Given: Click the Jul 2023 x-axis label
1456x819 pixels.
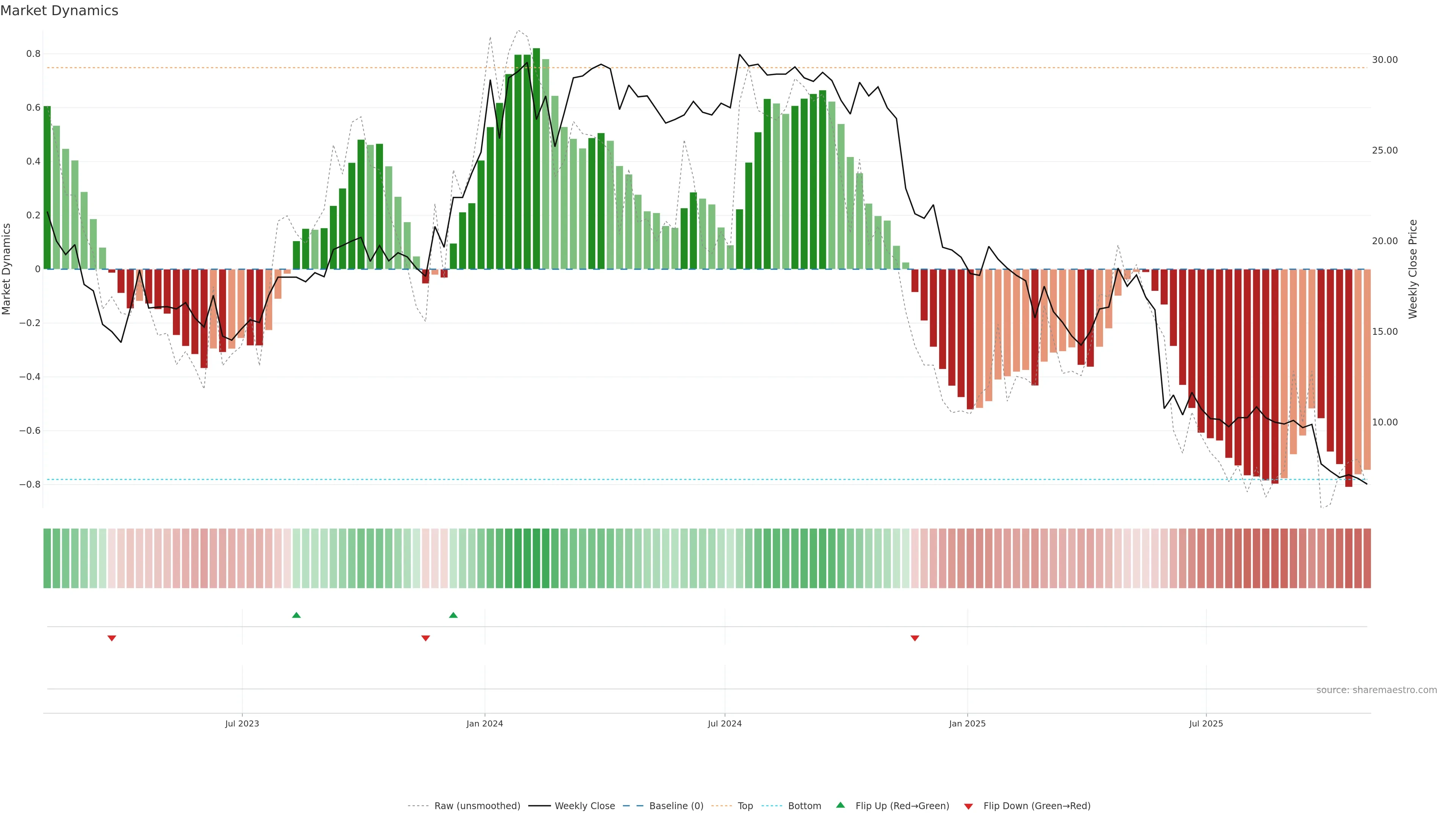Looking at the screenshot, I should point(242,723).
